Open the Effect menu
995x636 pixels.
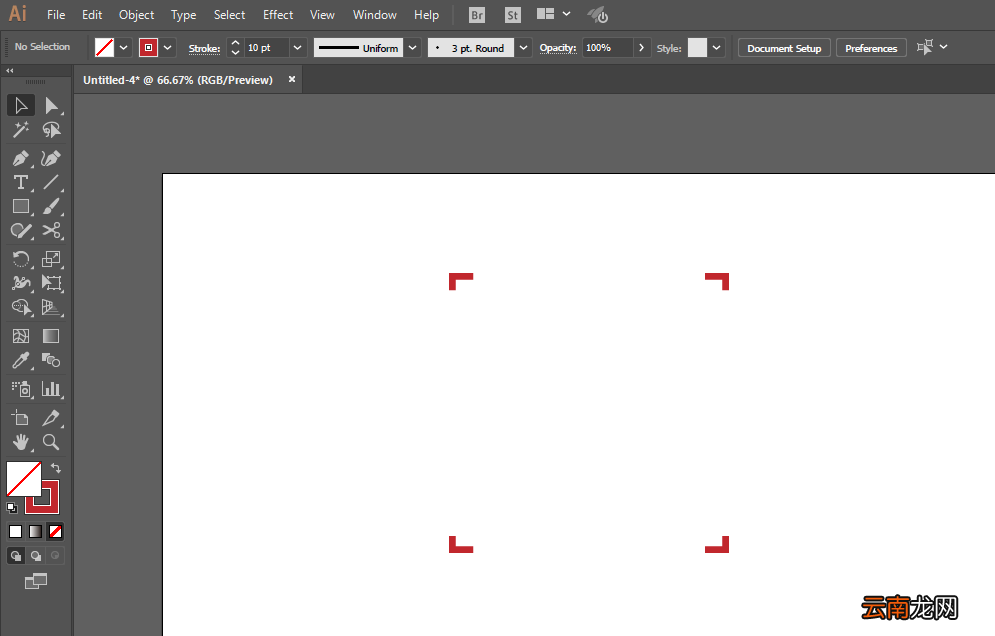pos(278,15)
